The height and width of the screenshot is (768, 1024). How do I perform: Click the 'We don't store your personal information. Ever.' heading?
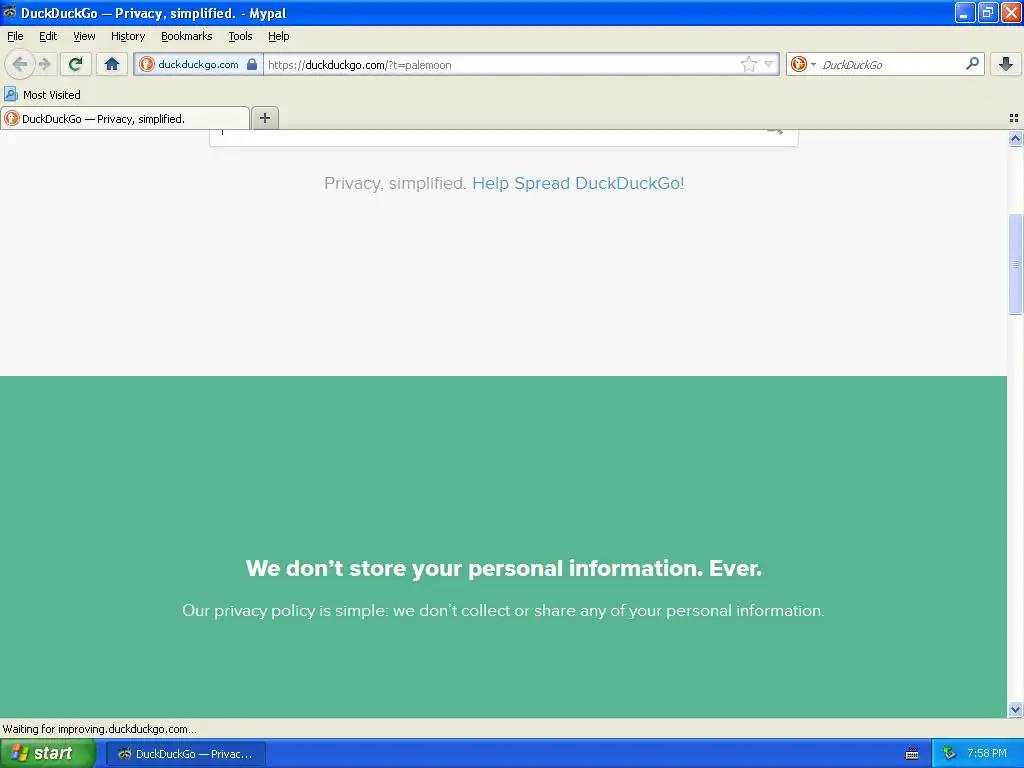504,569
